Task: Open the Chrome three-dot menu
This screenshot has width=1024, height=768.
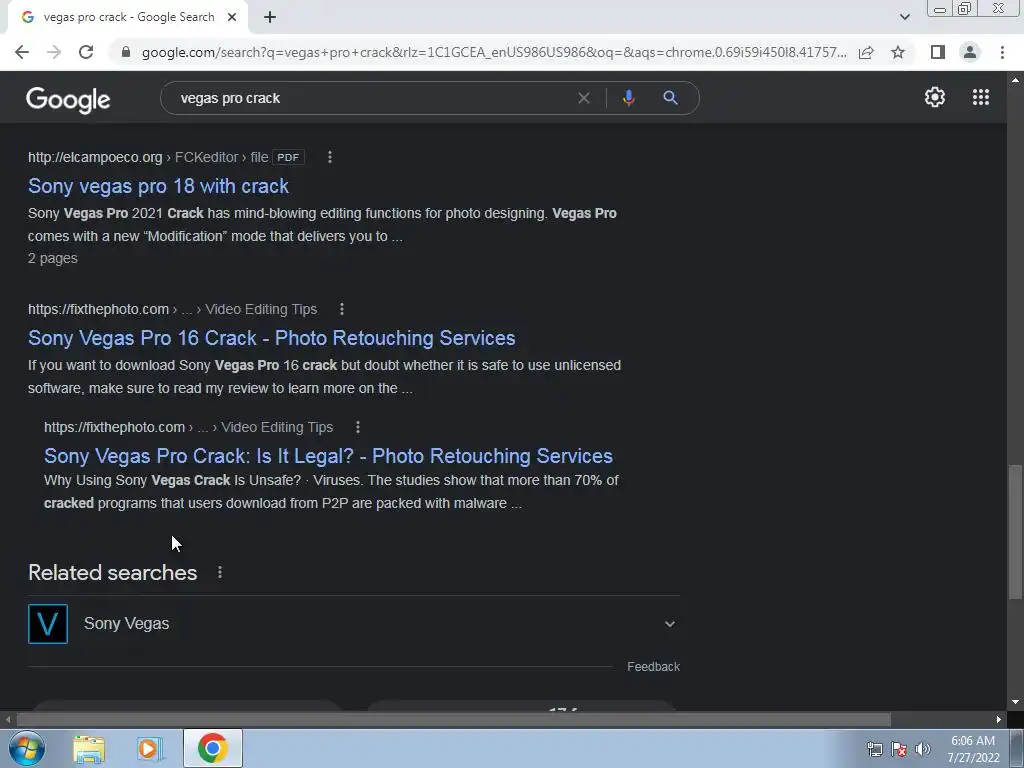Action: [1002, 52]
